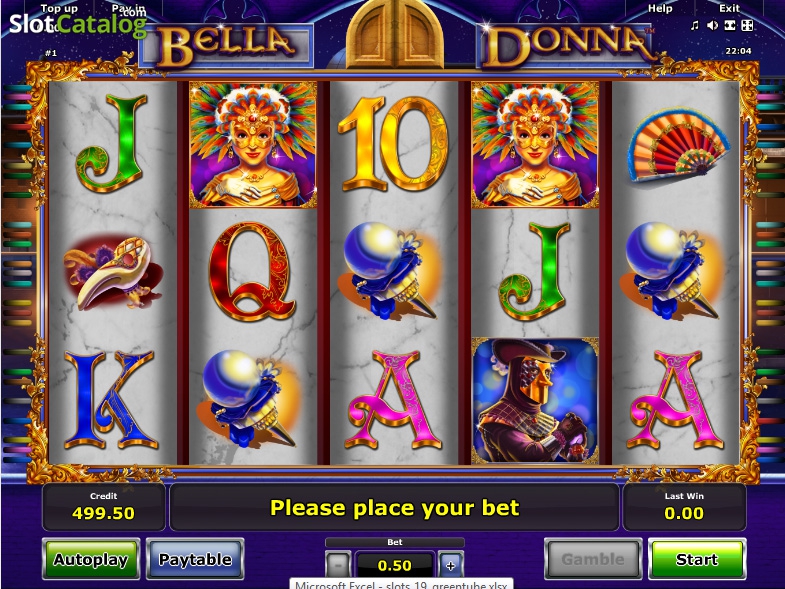The image size is (785, 589).
Task: Click the greyed Gamble button
Action: click(x=593, y=559)
